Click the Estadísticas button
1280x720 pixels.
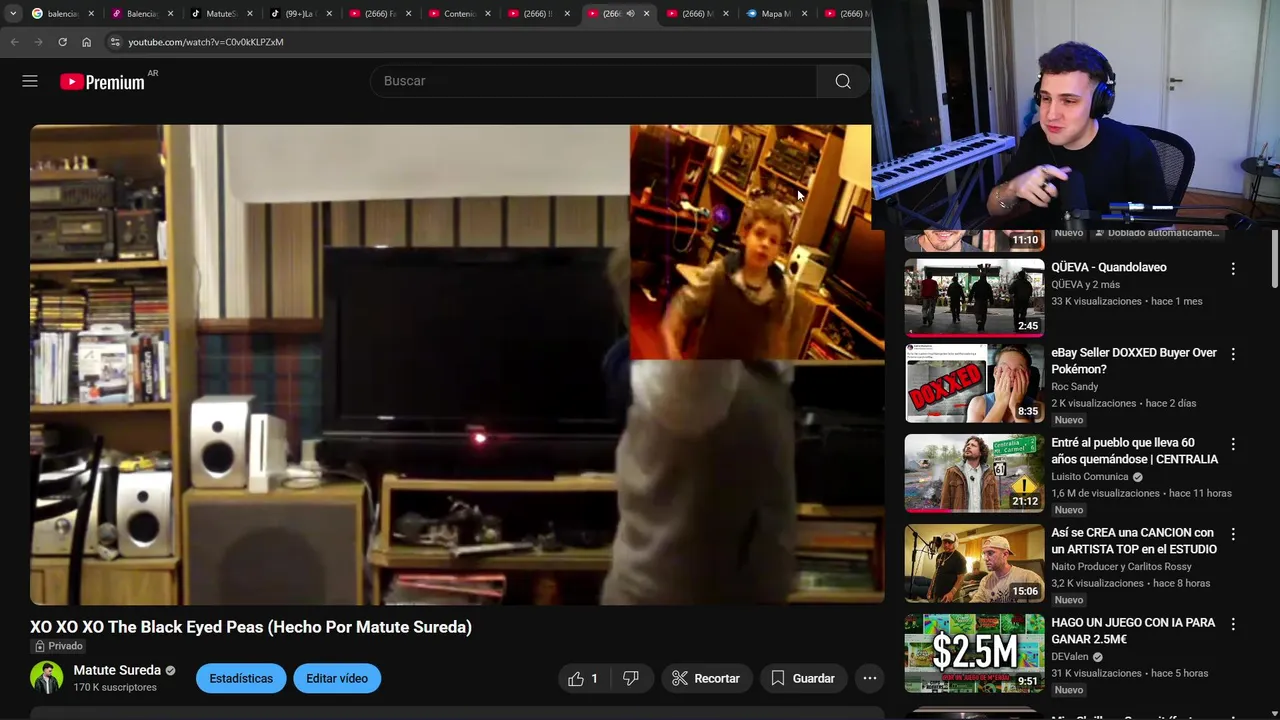click(240, 678)
